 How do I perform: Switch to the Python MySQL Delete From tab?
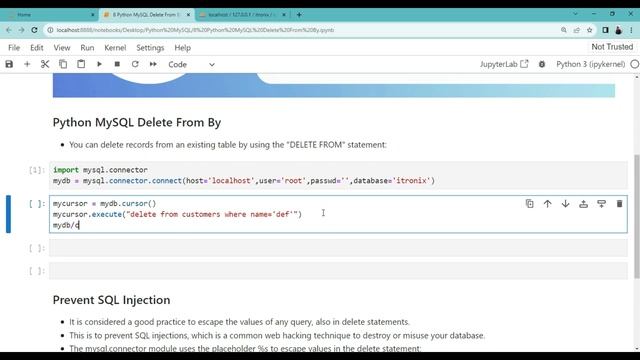146,15
